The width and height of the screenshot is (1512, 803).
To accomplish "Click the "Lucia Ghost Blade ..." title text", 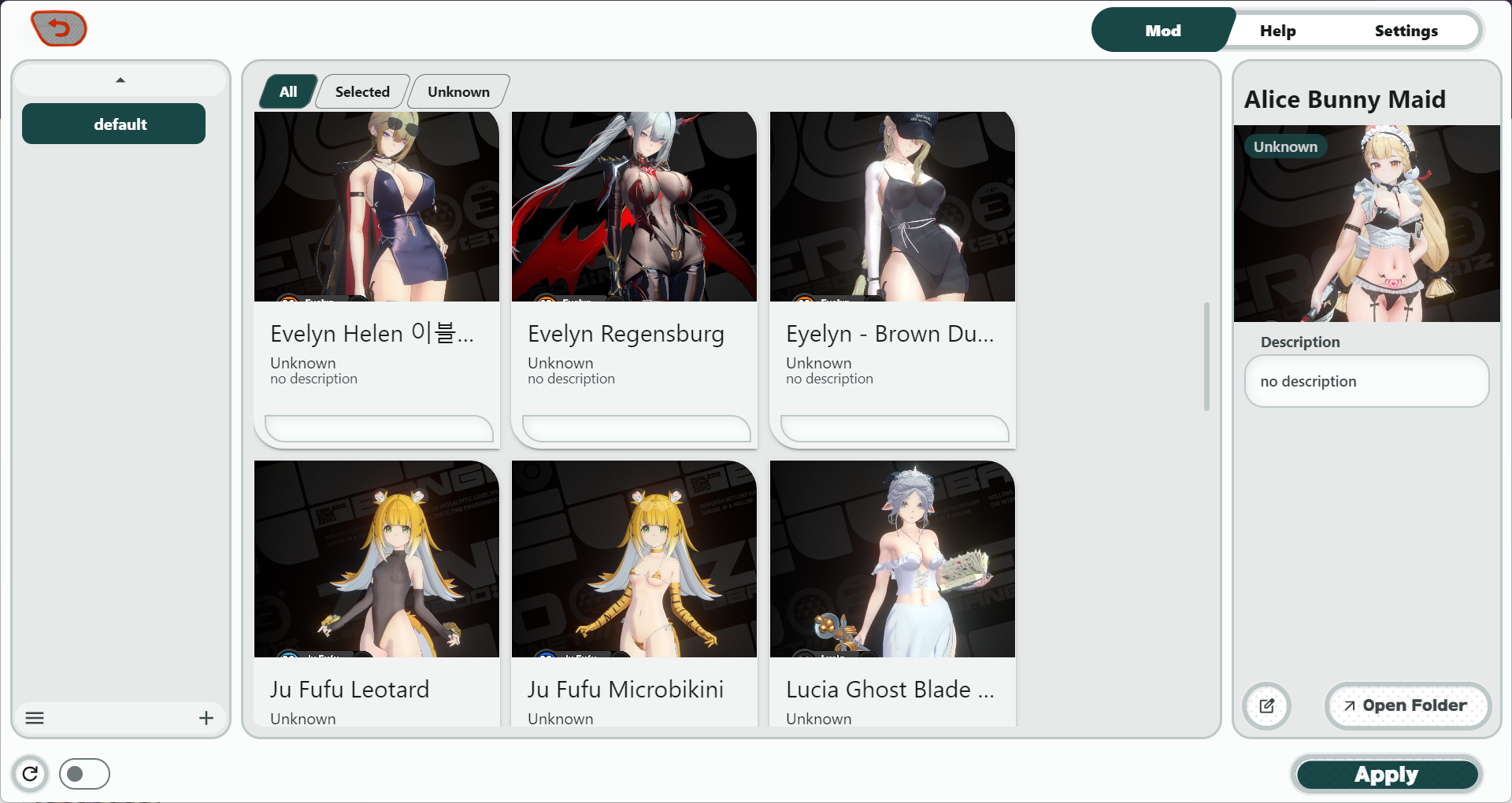I will (890, 690).
